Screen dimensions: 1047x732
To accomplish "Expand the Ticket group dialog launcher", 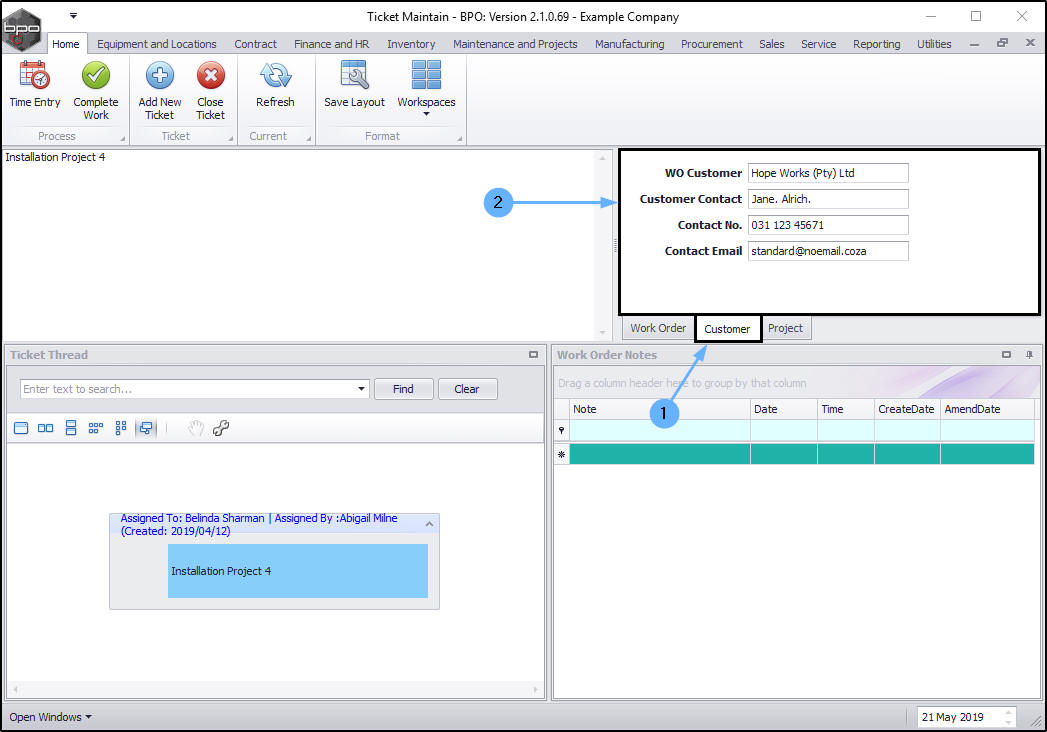I will pos(230,138).
